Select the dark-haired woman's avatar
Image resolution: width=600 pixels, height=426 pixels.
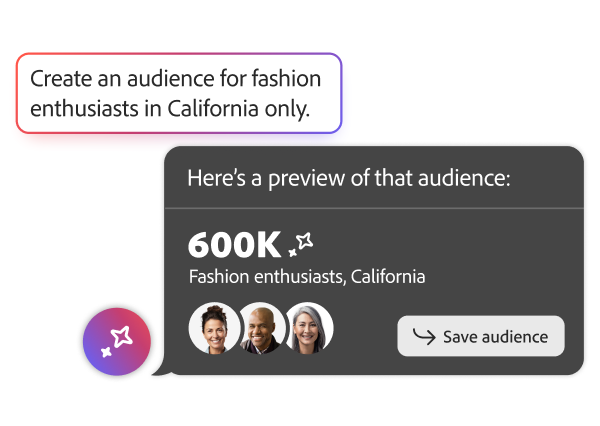214,328
